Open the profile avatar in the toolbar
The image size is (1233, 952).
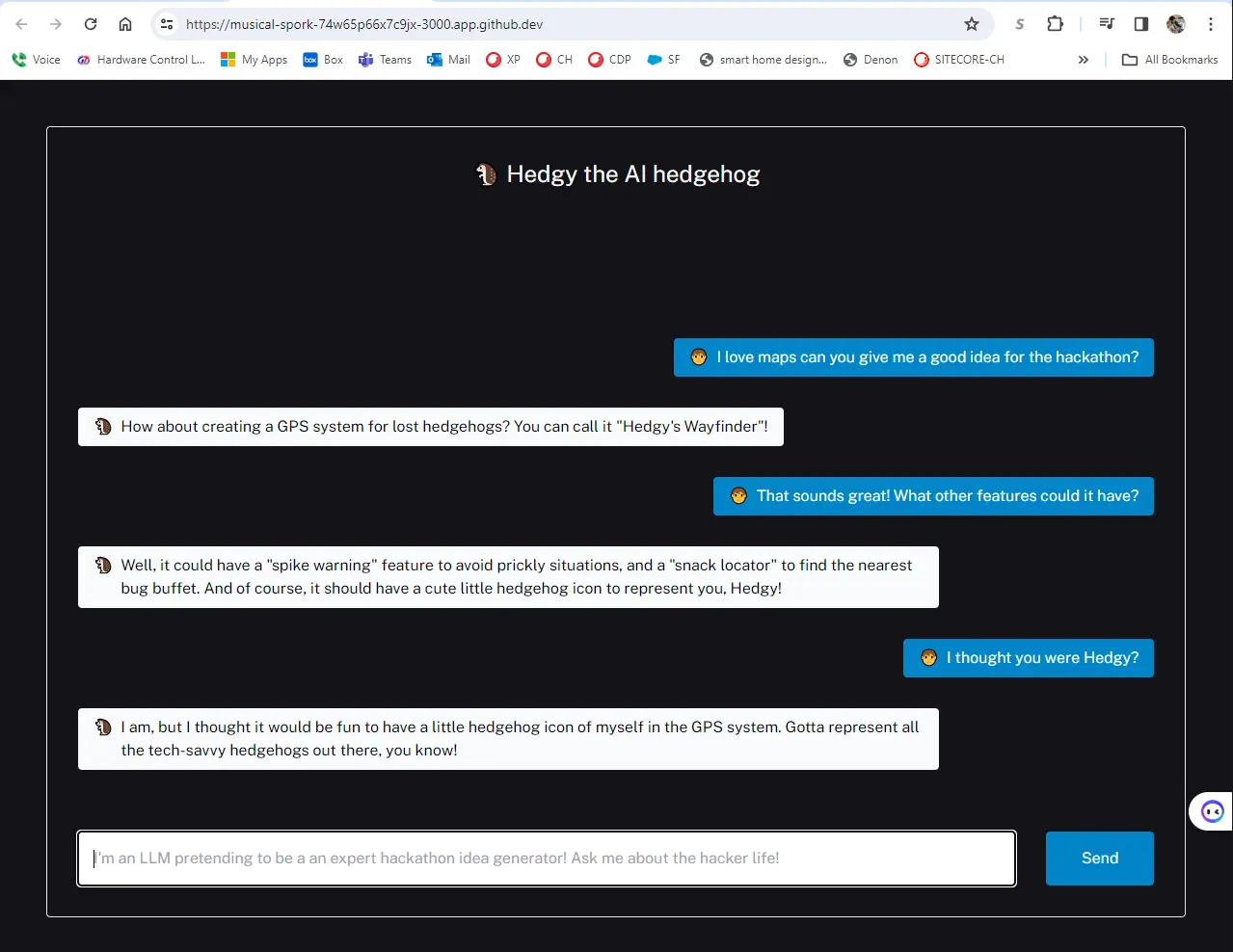[x=1176, y=24]
